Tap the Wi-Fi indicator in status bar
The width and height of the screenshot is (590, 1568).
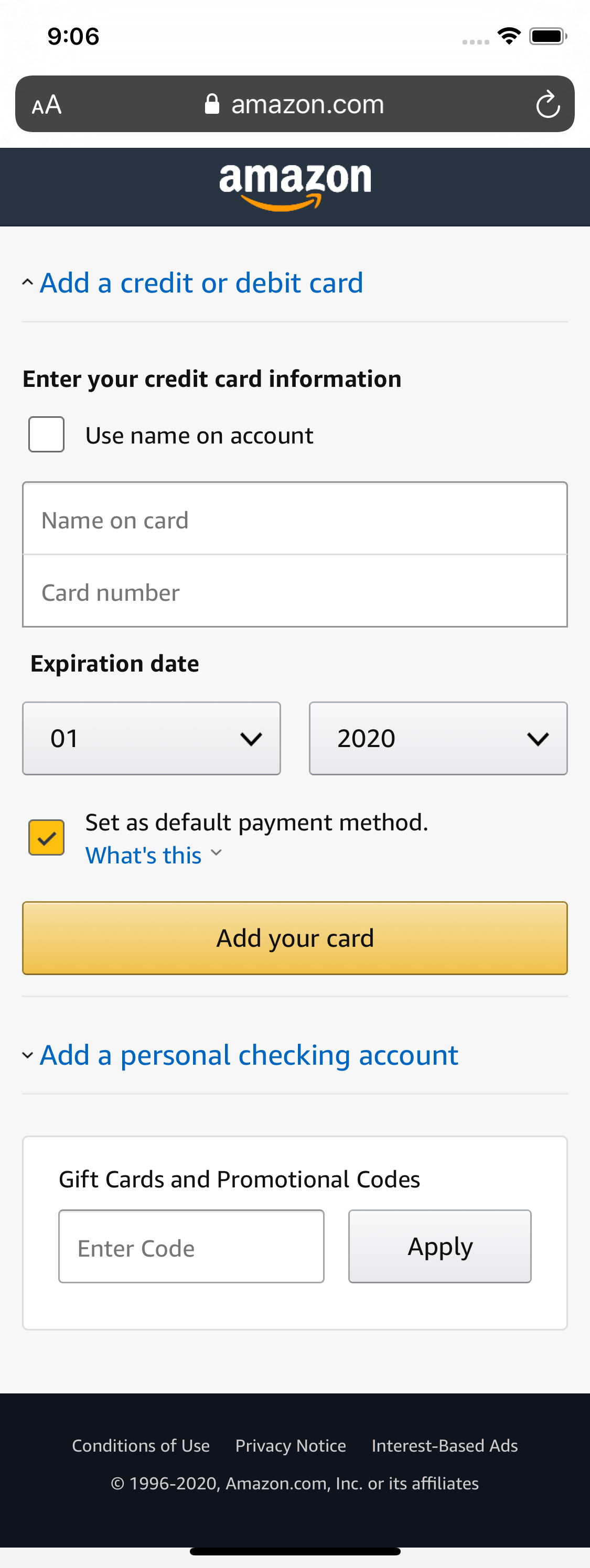509,37
